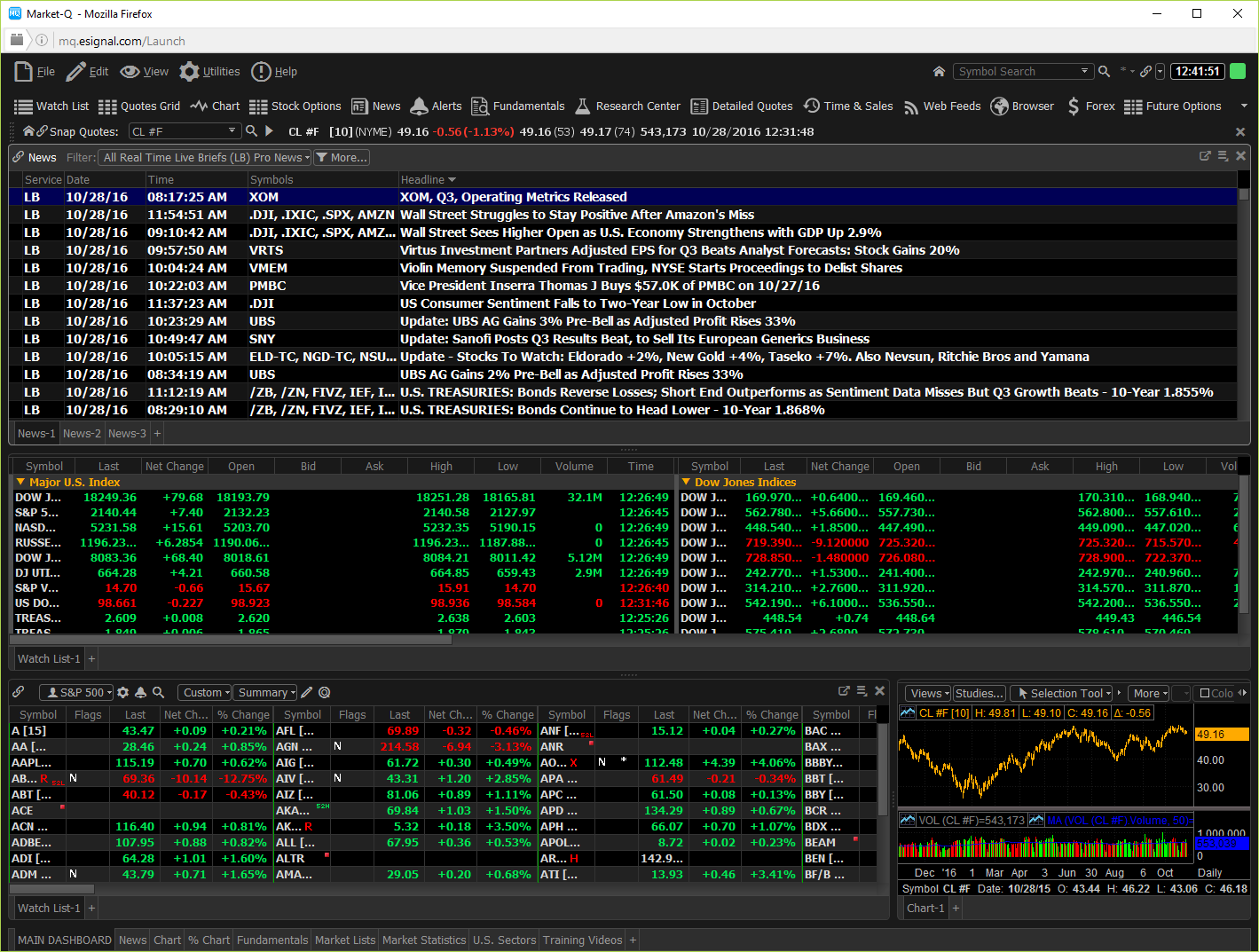The height and width of the screenshot is (952, 1259).
Task: Go to the home page icon
Action: (x=939, y=72)
